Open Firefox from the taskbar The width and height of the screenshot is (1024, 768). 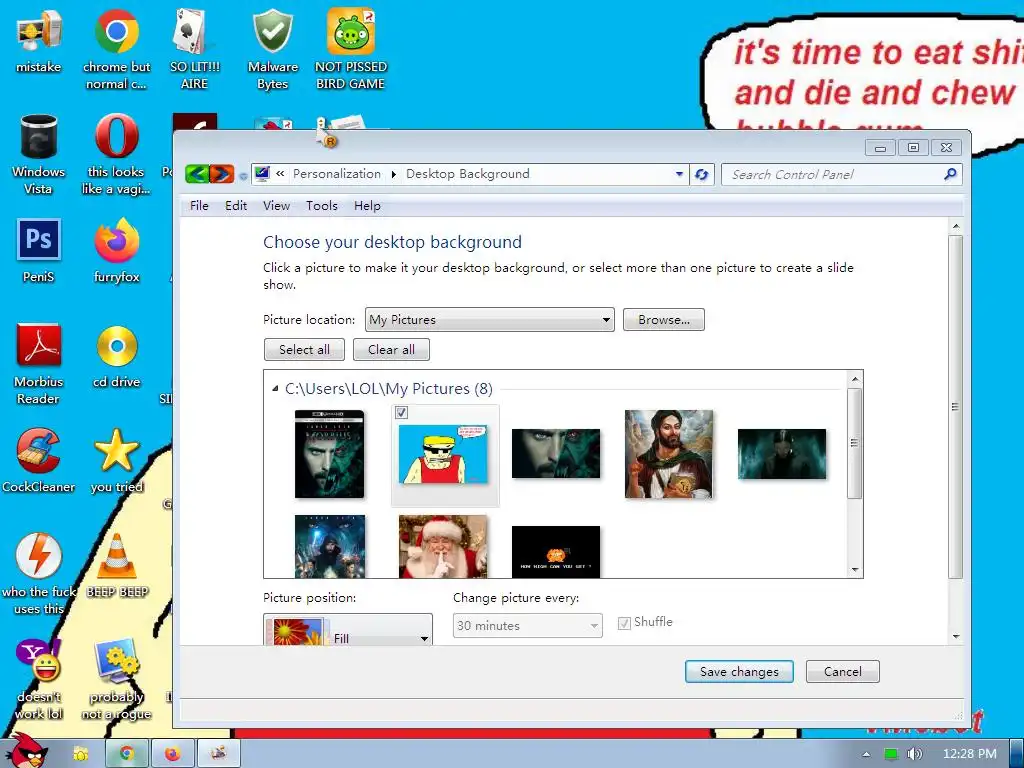point(172,754)
